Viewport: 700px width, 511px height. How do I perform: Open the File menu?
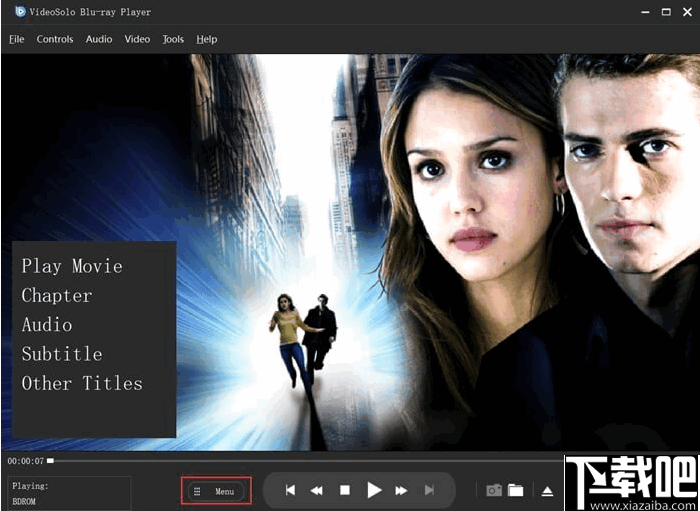pos(17,39)
